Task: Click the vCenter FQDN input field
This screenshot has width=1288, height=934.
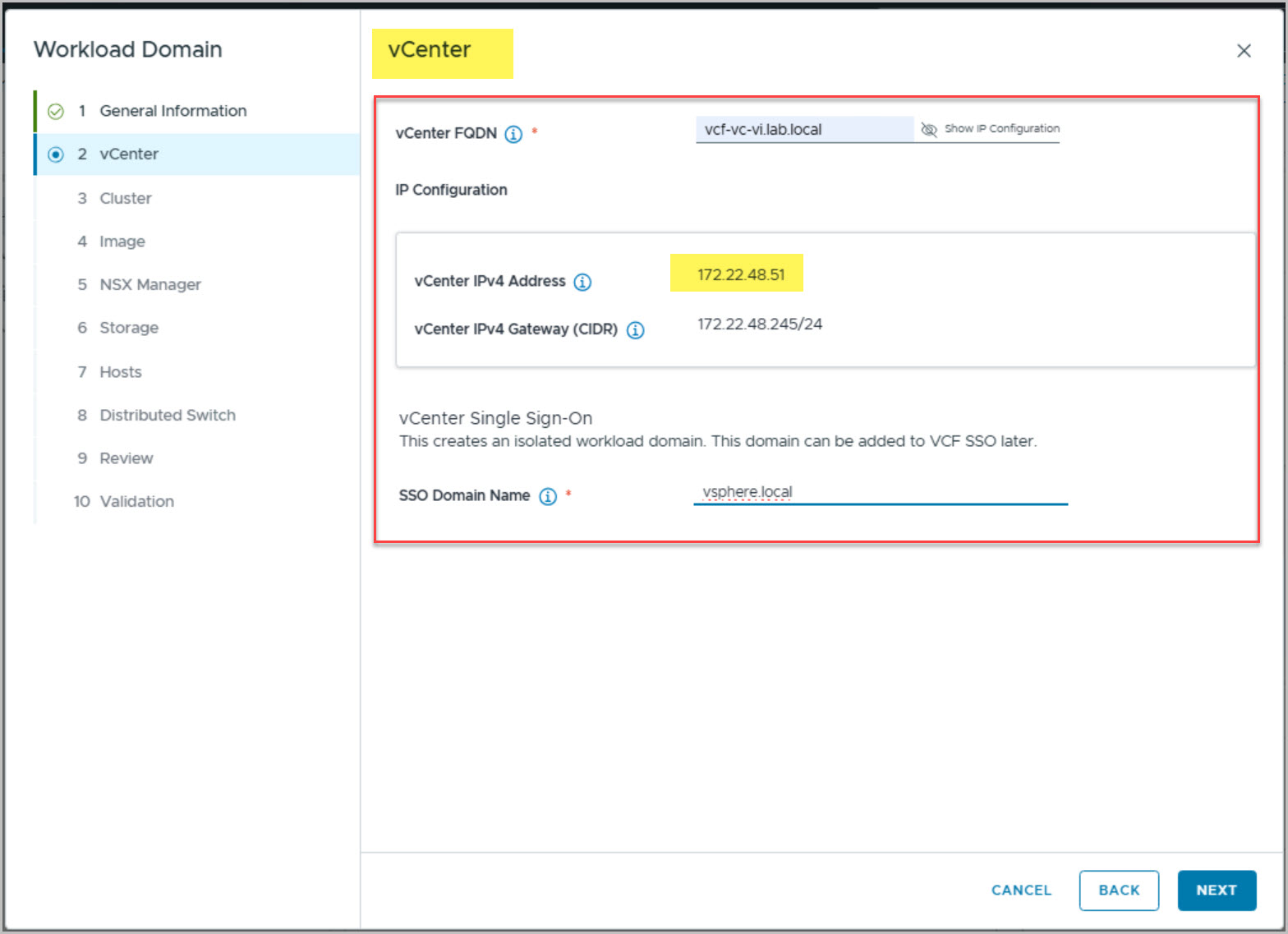Action: coord(804,129)
